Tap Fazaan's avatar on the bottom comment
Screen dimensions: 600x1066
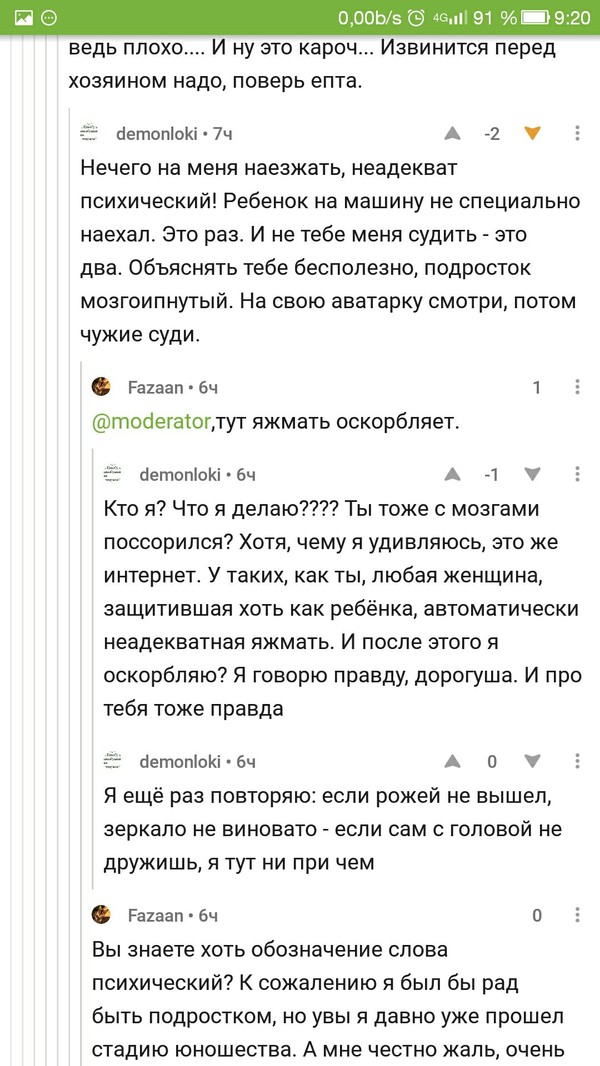coord(102,914)
